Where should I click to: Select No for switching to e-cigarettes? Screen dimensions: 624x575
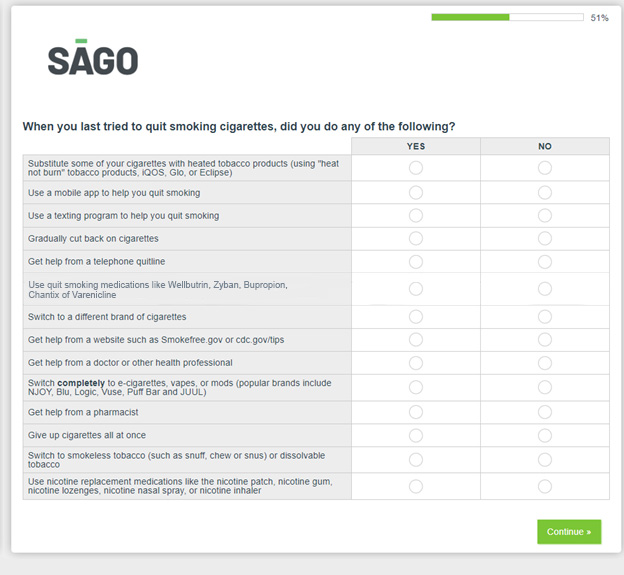pyautogui.click(x=545, y=387)
